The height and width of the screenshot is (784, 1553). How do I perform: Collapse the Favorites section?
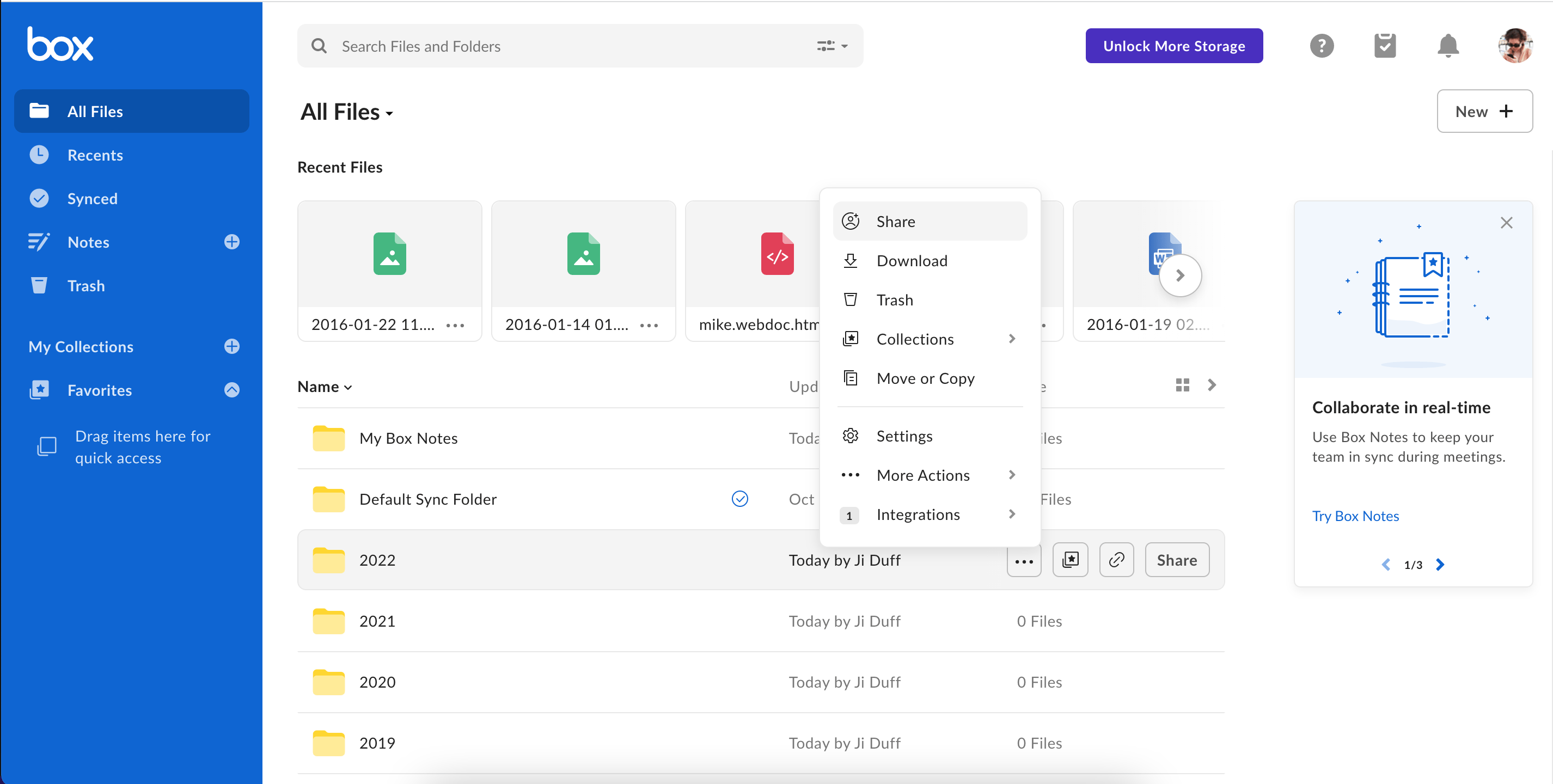232,390
